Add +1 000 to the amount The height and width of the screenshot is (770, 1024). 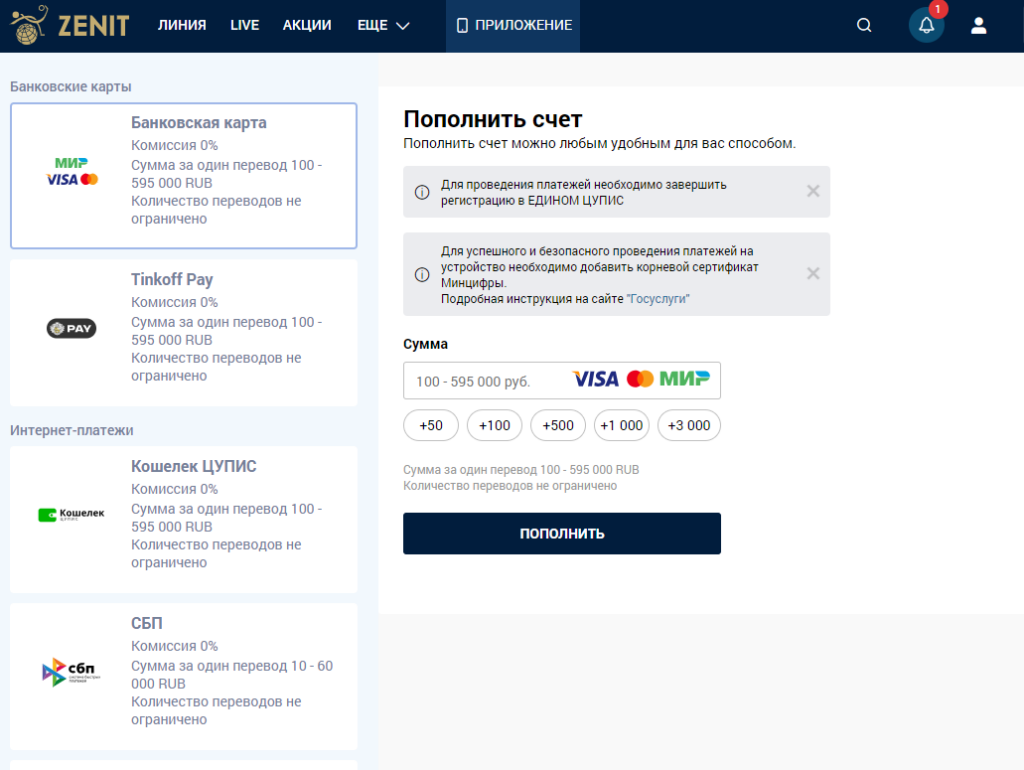pyautogui.click(x=622, y=426)
